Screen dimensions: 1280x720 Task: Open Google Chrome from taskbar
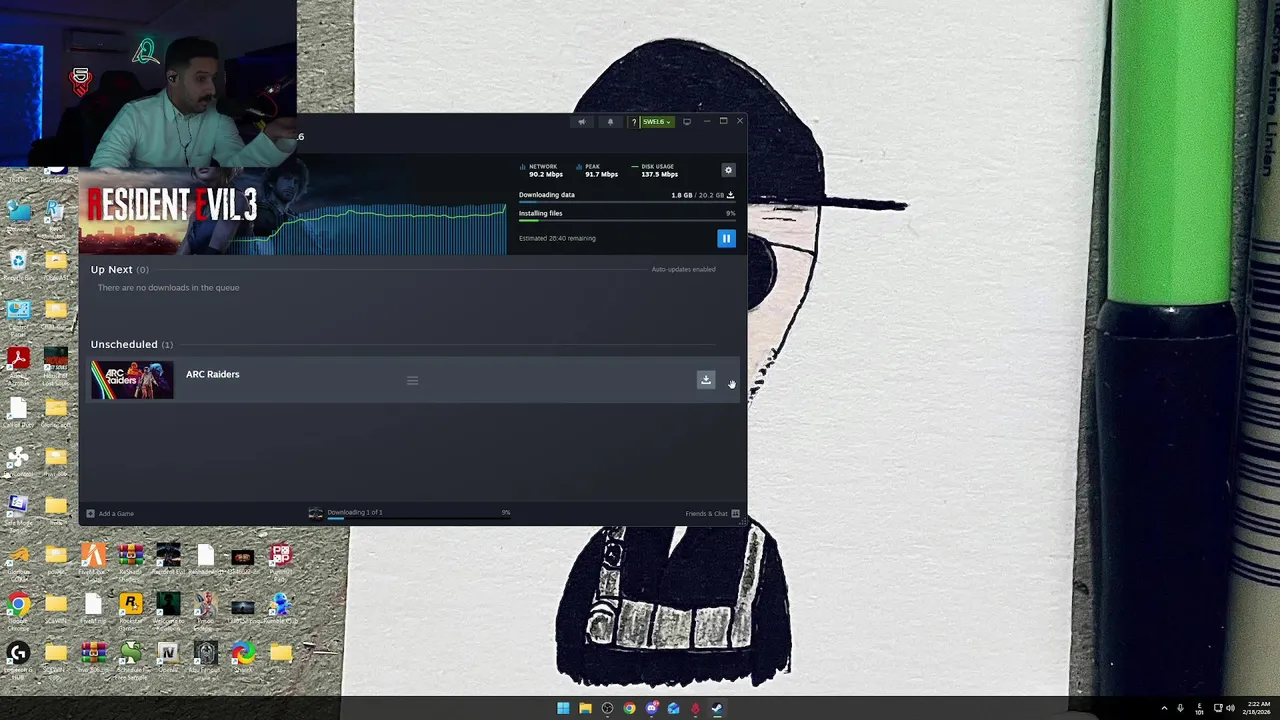[x=629, y=709]
